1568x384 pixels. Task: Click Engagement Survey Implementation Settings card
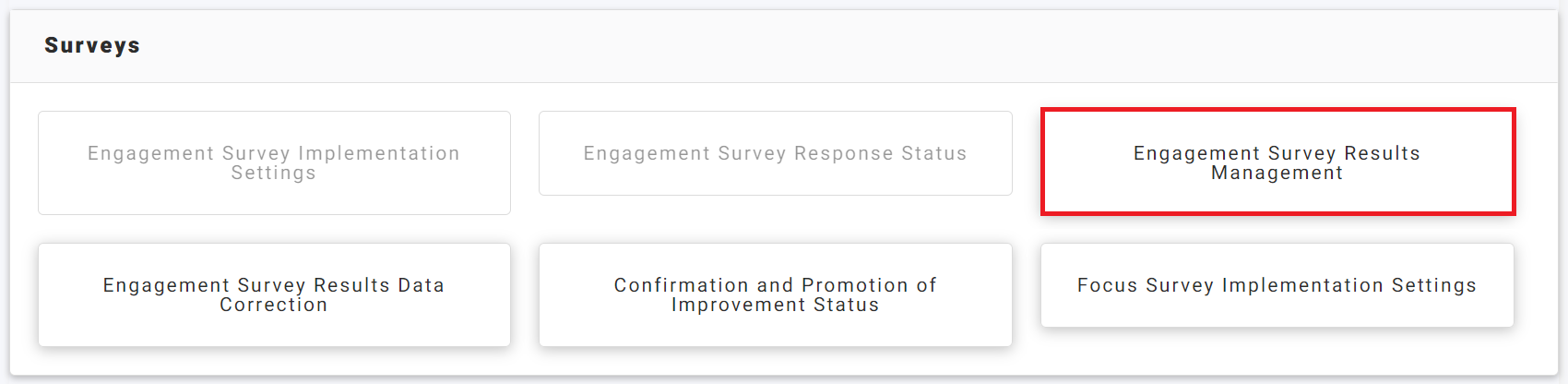tap(274, 162)
